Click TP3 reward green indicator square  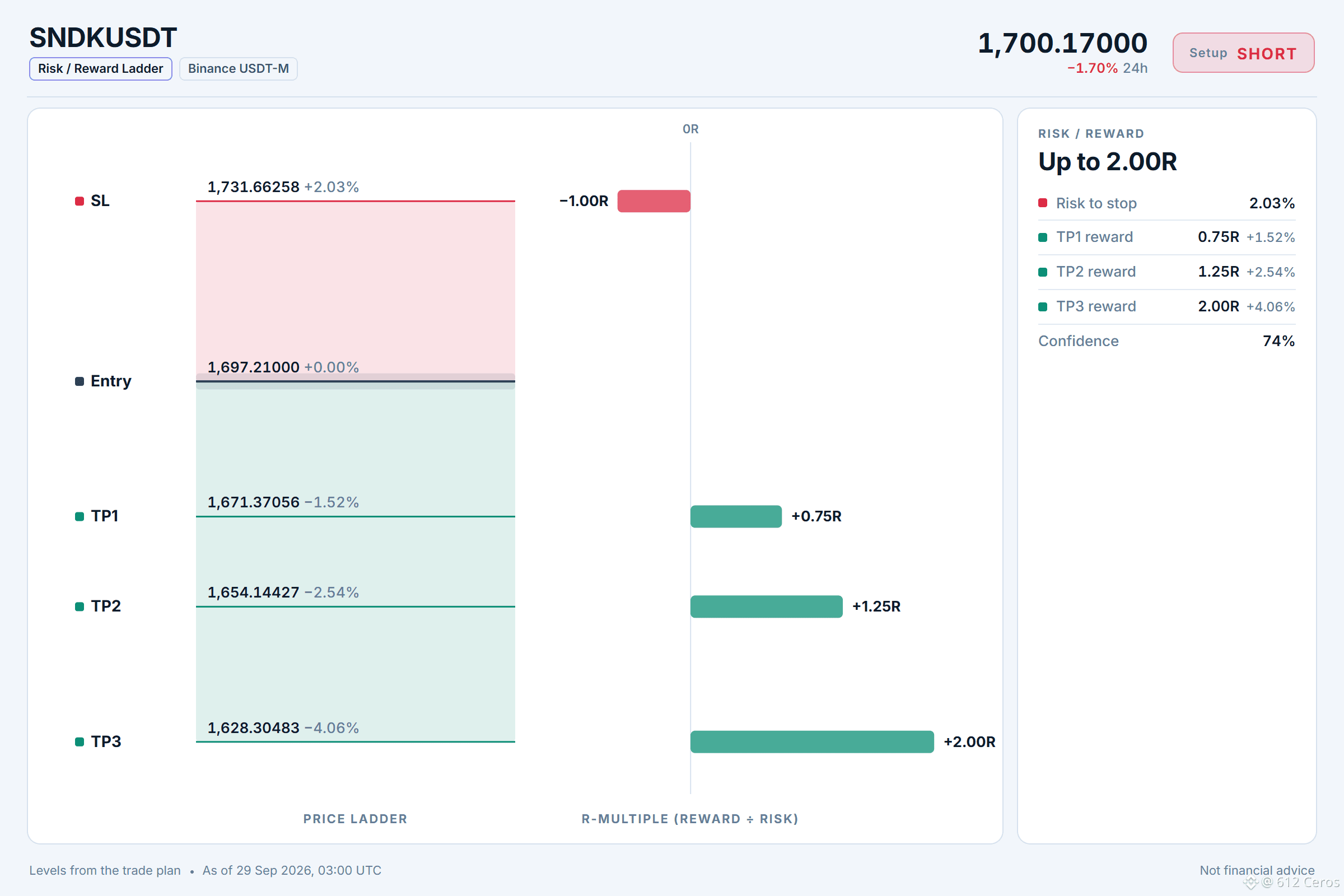1043,307
